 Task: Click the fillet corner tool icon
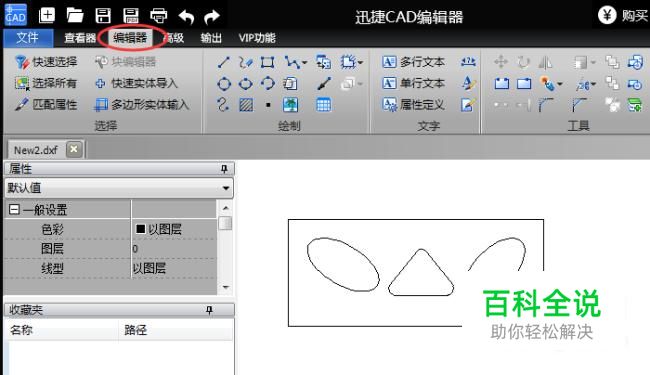546,105
